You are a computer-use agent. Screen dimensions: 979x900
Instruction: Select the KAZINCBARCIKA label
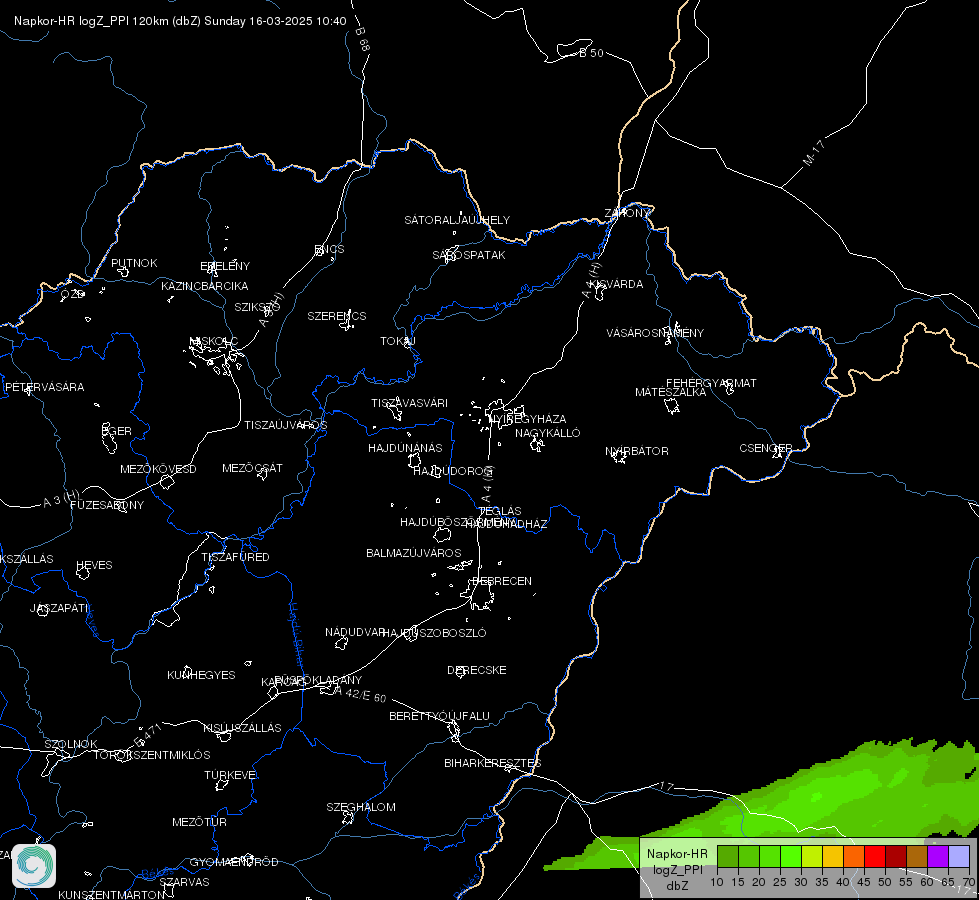(x=205, y=286)
